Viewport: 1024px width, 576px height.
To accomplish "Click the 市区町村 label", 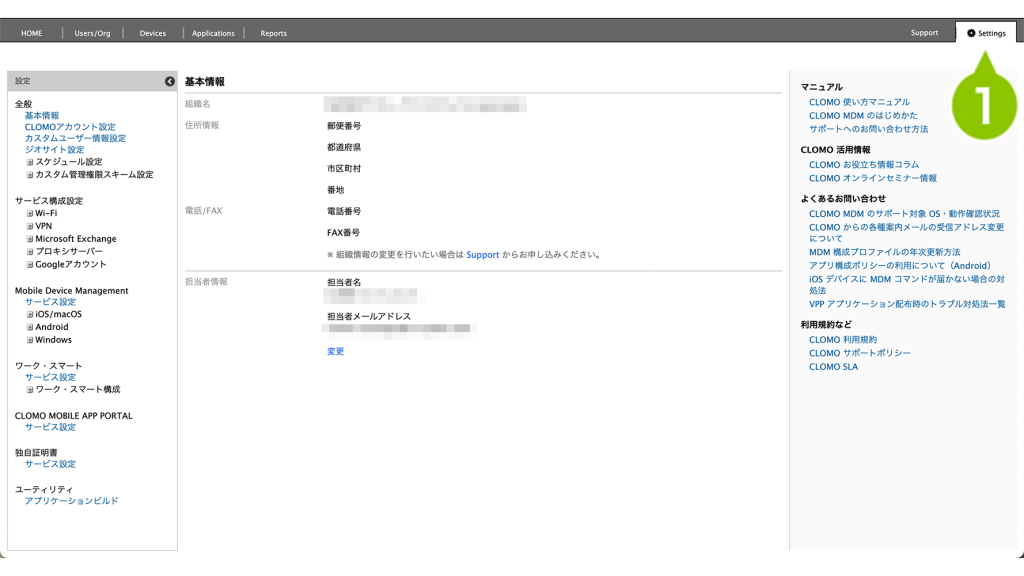I will coord(344,168).
